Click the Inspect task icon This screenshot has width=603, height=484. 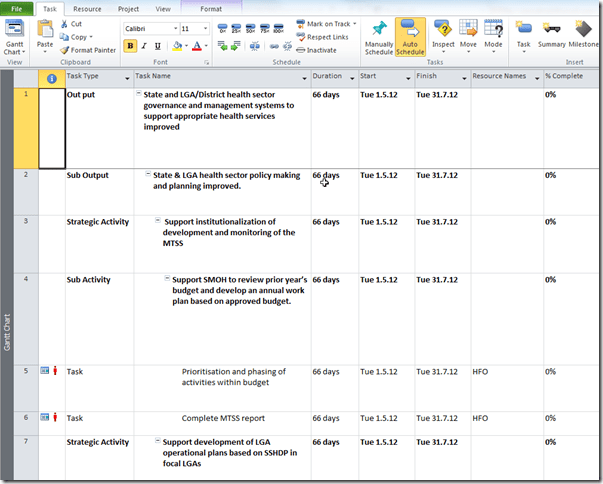click(442, 30)
